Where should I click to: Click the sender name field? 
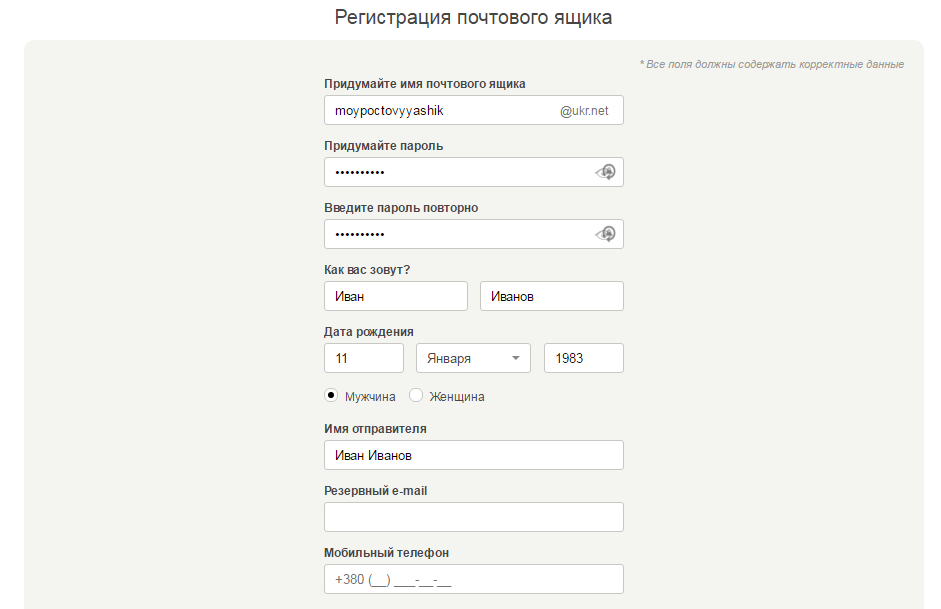473,455
